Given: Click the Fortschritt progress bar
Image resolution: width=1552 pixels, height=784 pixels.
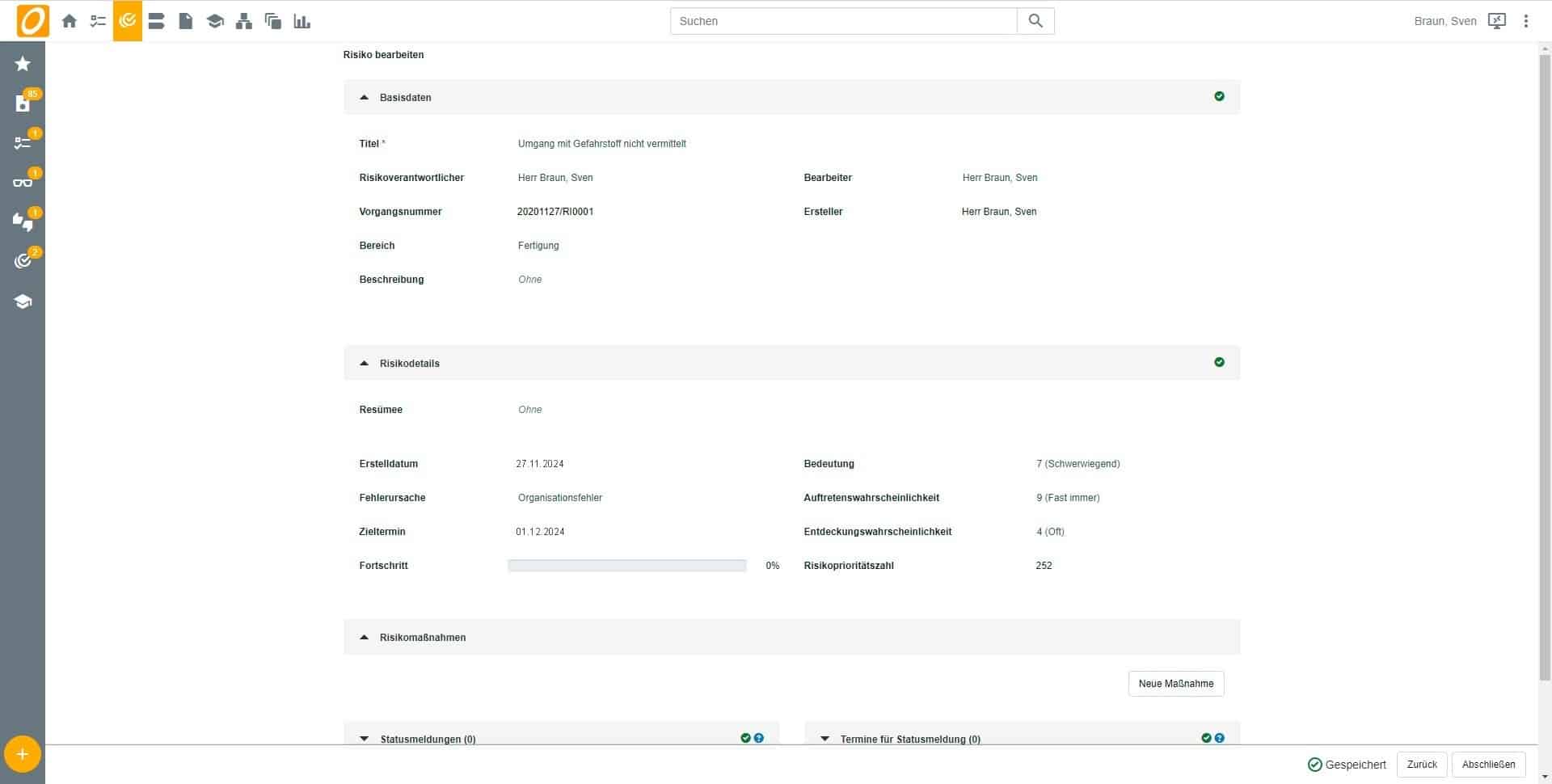Looking at the screenshot, I should [x=626, y=566].
